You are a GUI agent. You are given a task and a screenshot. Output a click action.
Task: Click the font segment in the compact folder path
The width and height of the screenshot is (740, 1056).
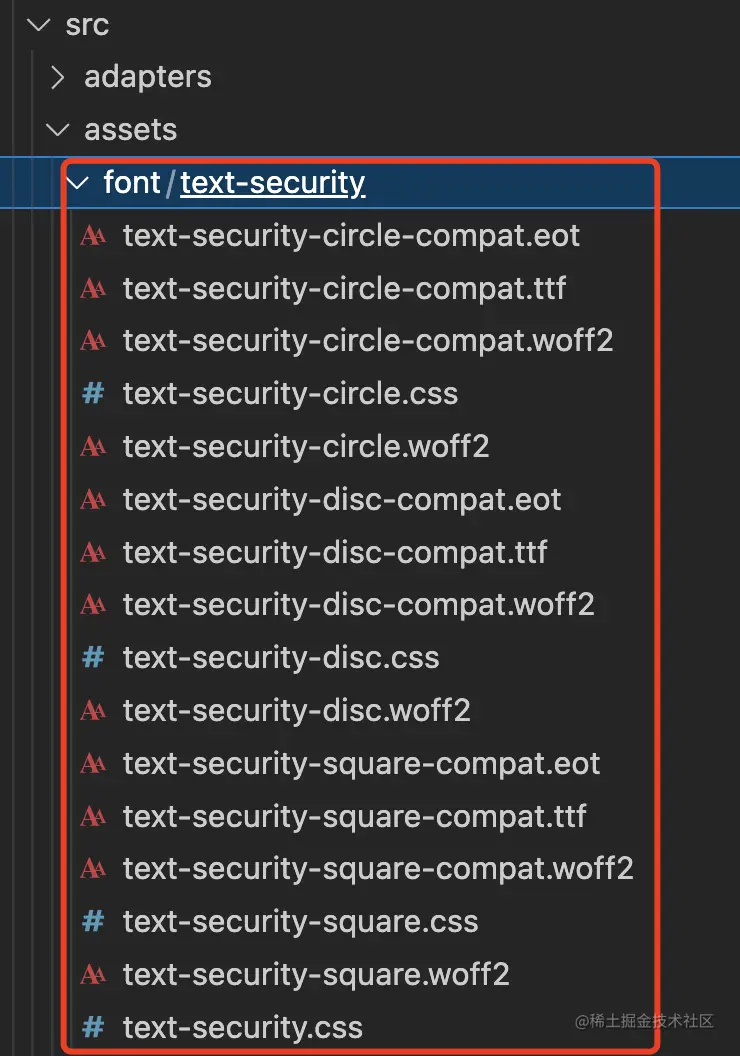point(131,183)
